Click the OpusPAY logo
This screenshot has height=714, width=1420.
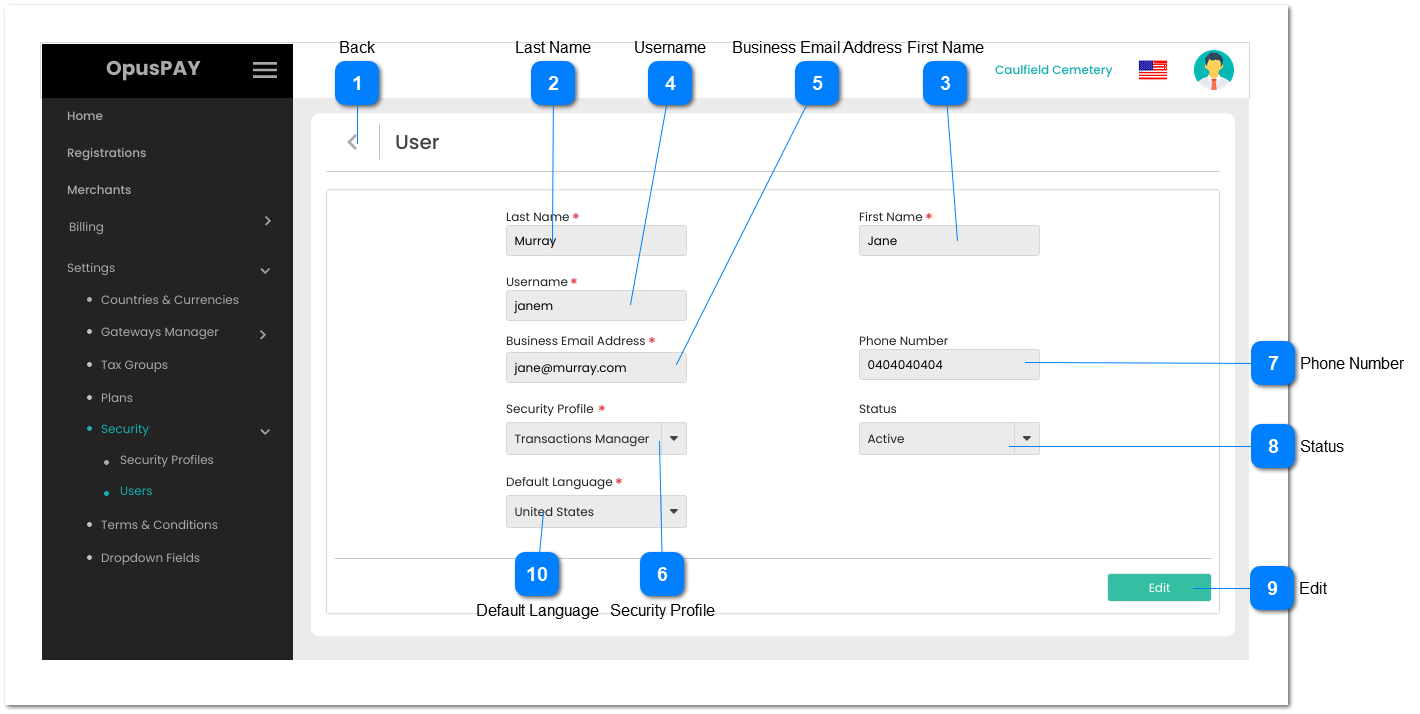point(153,69)
